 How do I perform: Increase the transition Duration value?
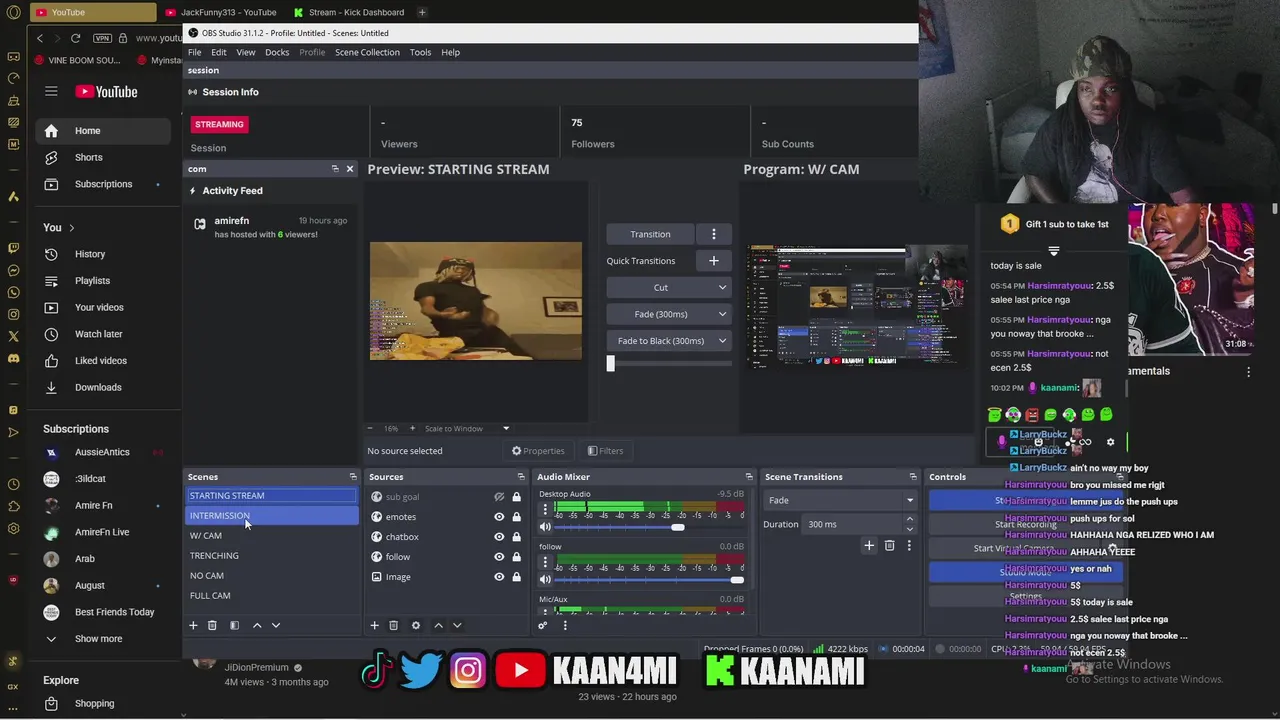tap(909, 519)
